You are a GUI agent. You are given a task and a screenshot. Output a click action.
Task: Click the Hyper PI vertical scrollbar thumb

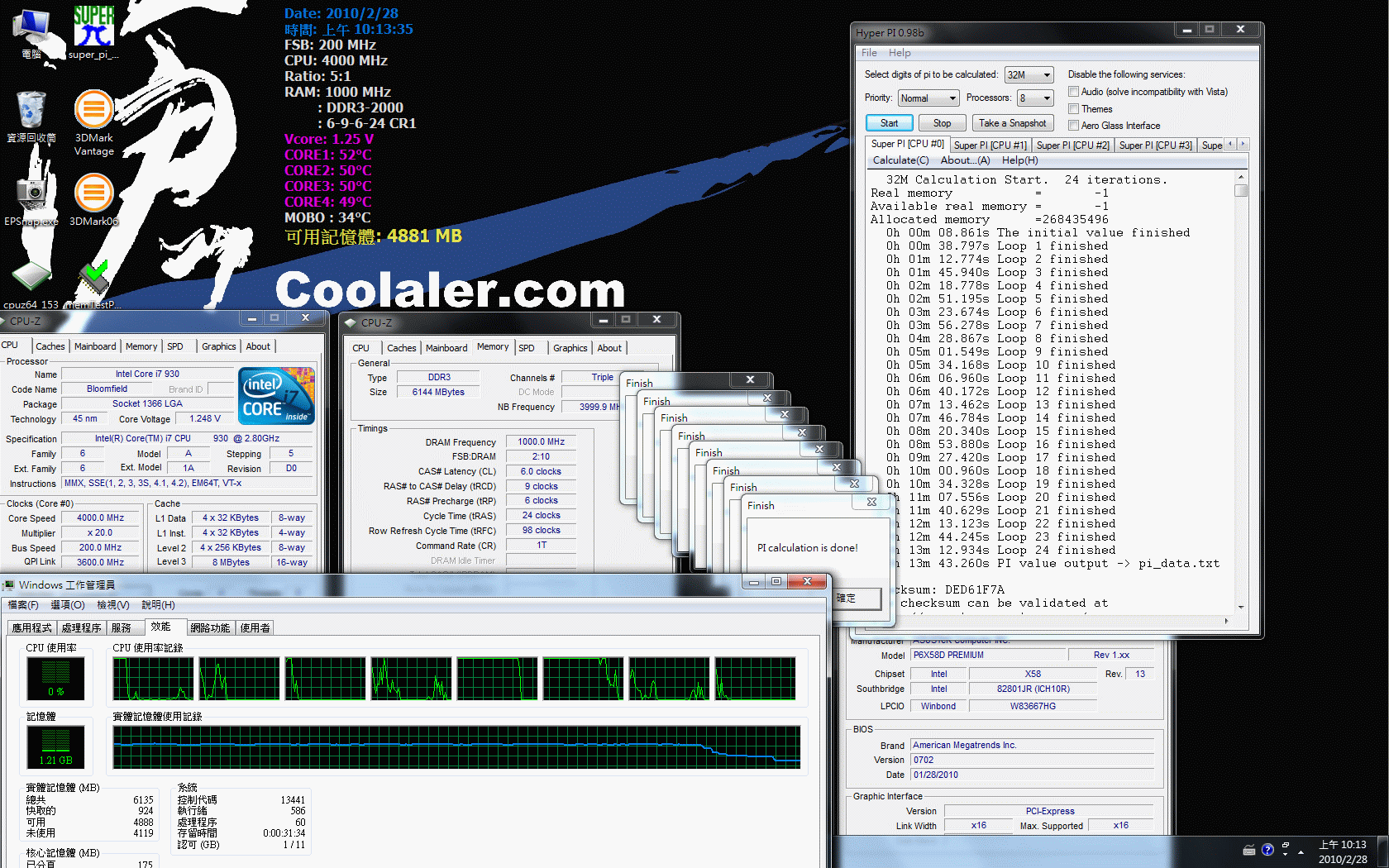[1241, 190]
